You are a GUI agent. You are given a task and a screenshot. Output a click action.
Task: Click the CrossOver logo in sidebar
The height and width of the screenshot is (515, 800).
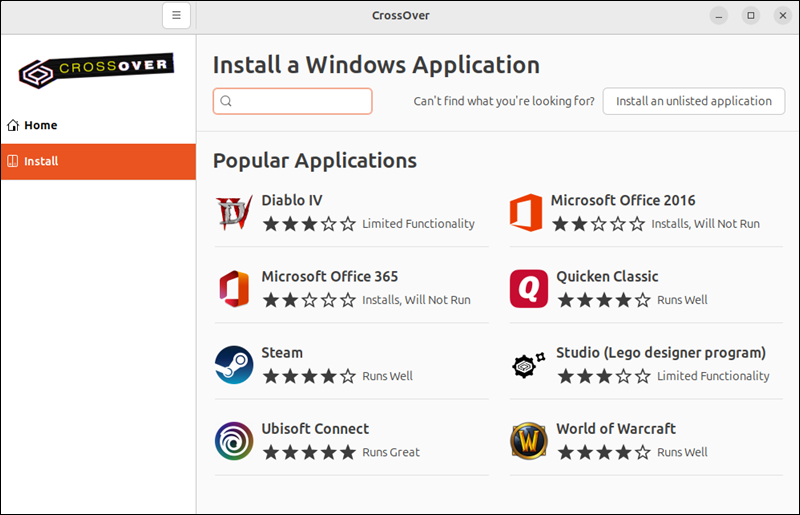97,69
